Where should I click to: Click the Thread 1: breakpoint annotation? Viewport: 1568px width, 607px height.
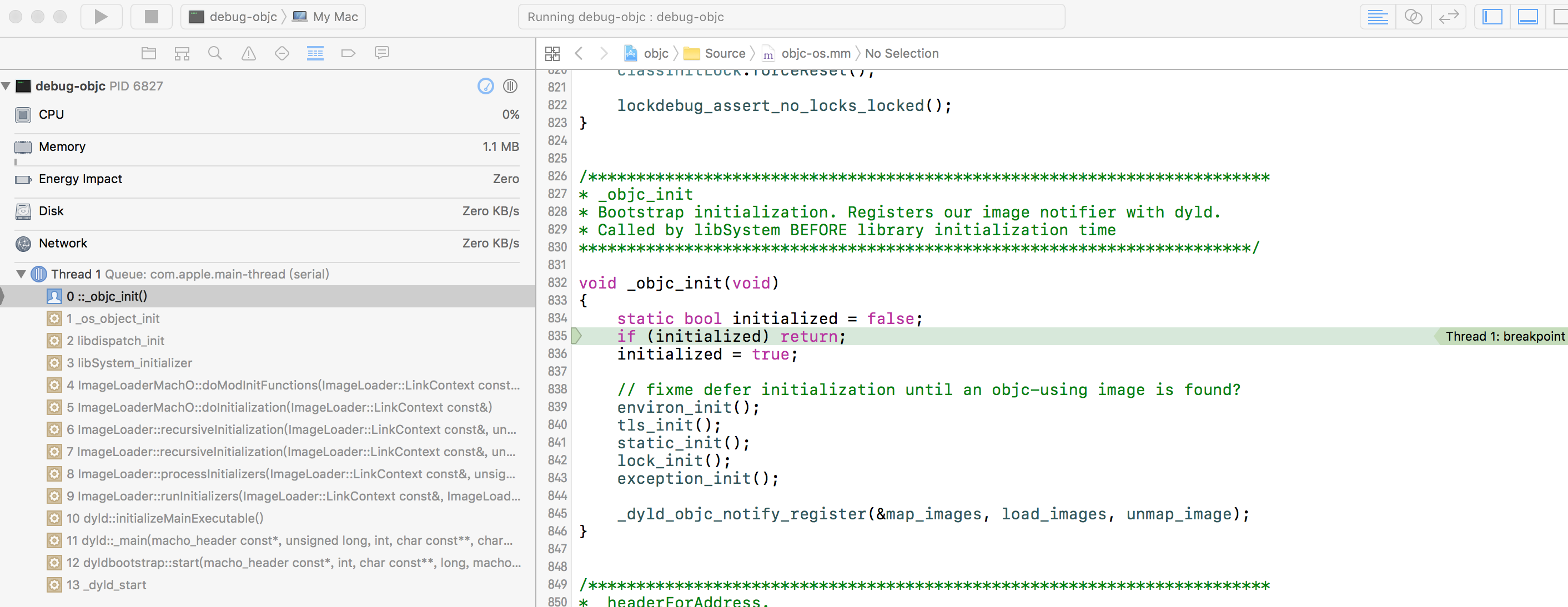point(1504,336)
